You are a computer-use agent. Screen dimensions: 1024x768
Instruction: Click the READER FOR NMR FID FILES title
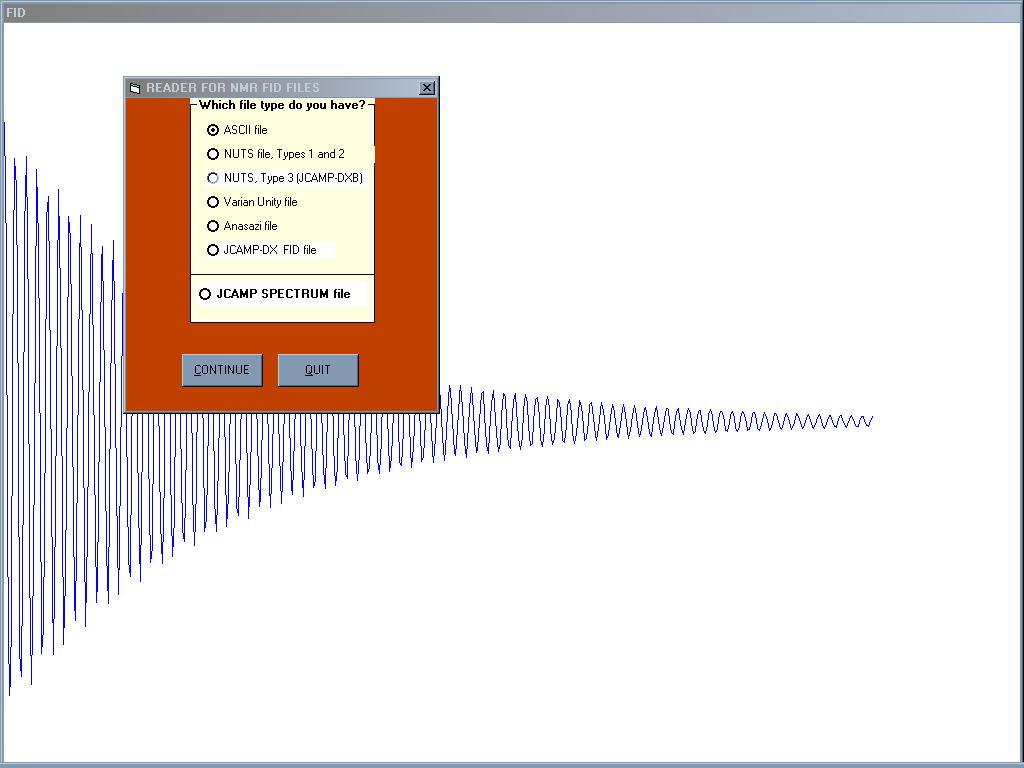pos(232,88)
